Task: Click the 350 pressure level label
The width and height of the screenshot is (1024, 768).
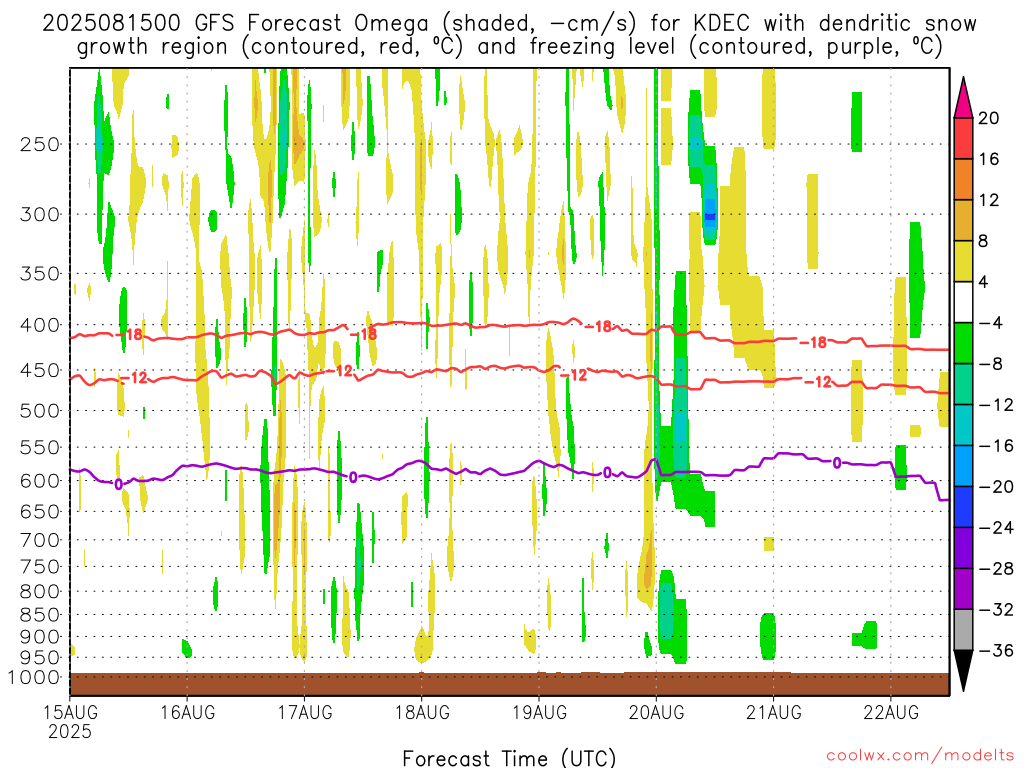Action: pos(40,274)
